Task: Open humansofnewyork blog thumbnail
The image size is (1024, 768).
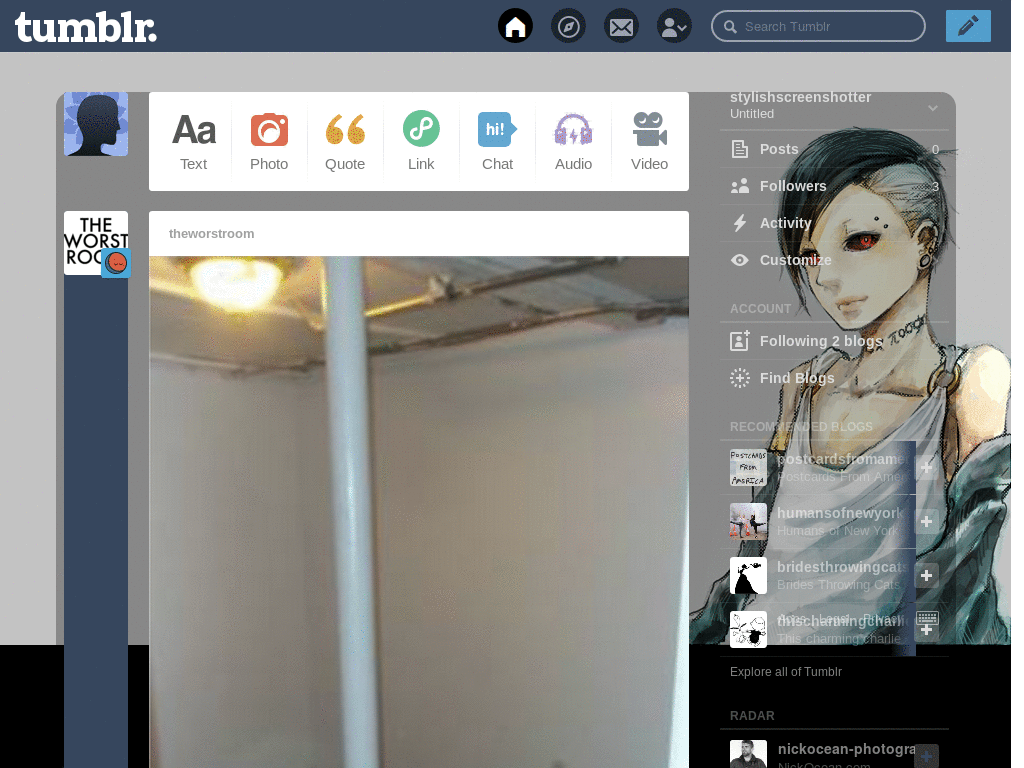Action: [748, 522]
